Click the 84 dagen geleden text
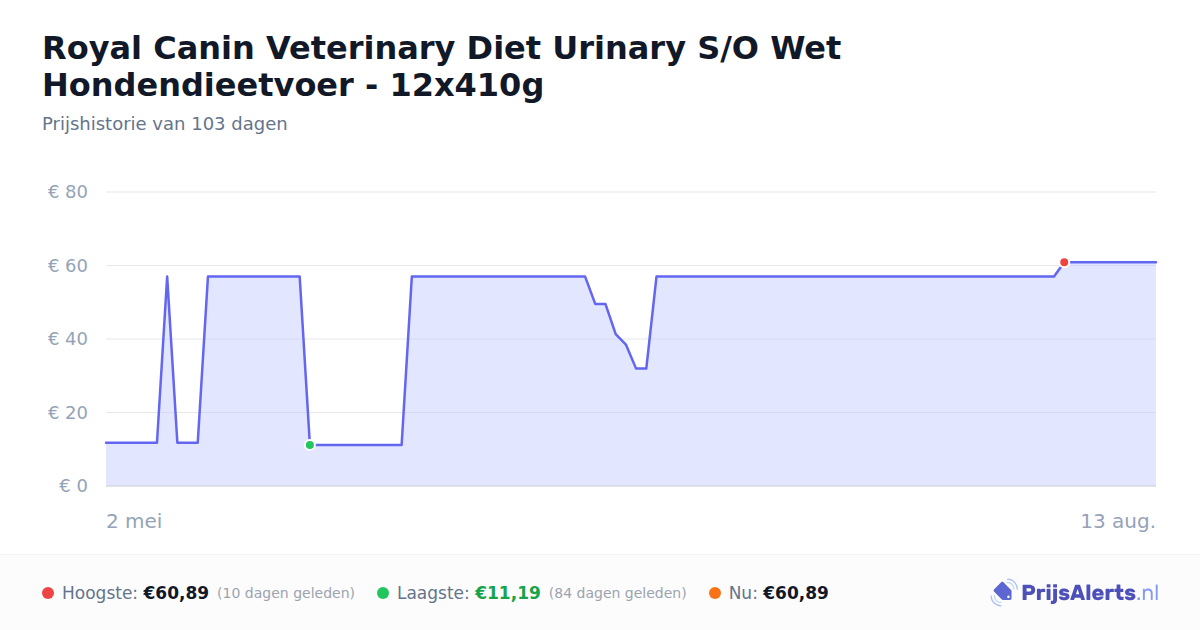 [618, 593]
